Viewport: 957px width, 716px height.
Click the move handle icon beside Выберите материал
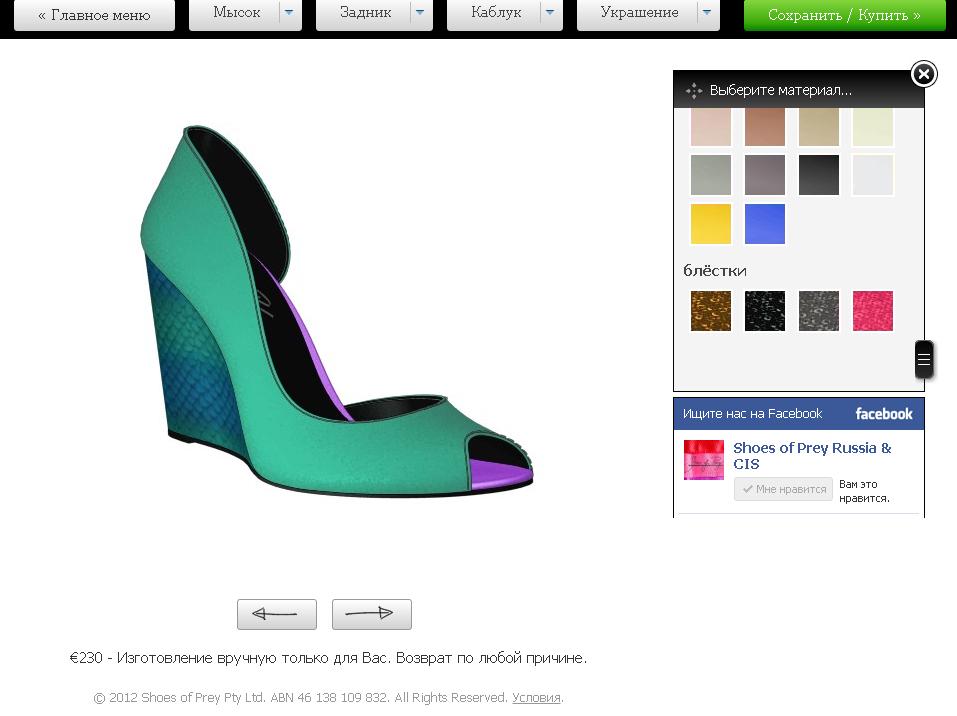click(694, 90)
